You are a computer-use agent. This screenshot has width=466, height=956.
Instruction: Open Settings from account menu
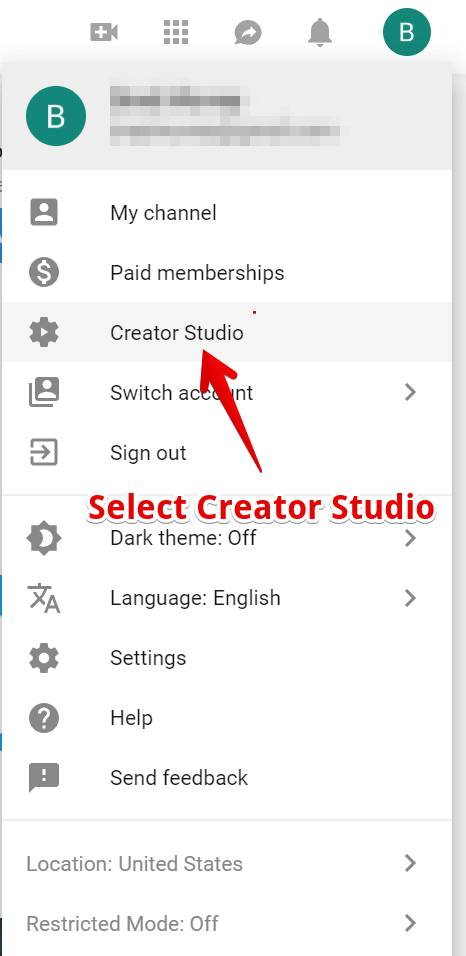227,658
